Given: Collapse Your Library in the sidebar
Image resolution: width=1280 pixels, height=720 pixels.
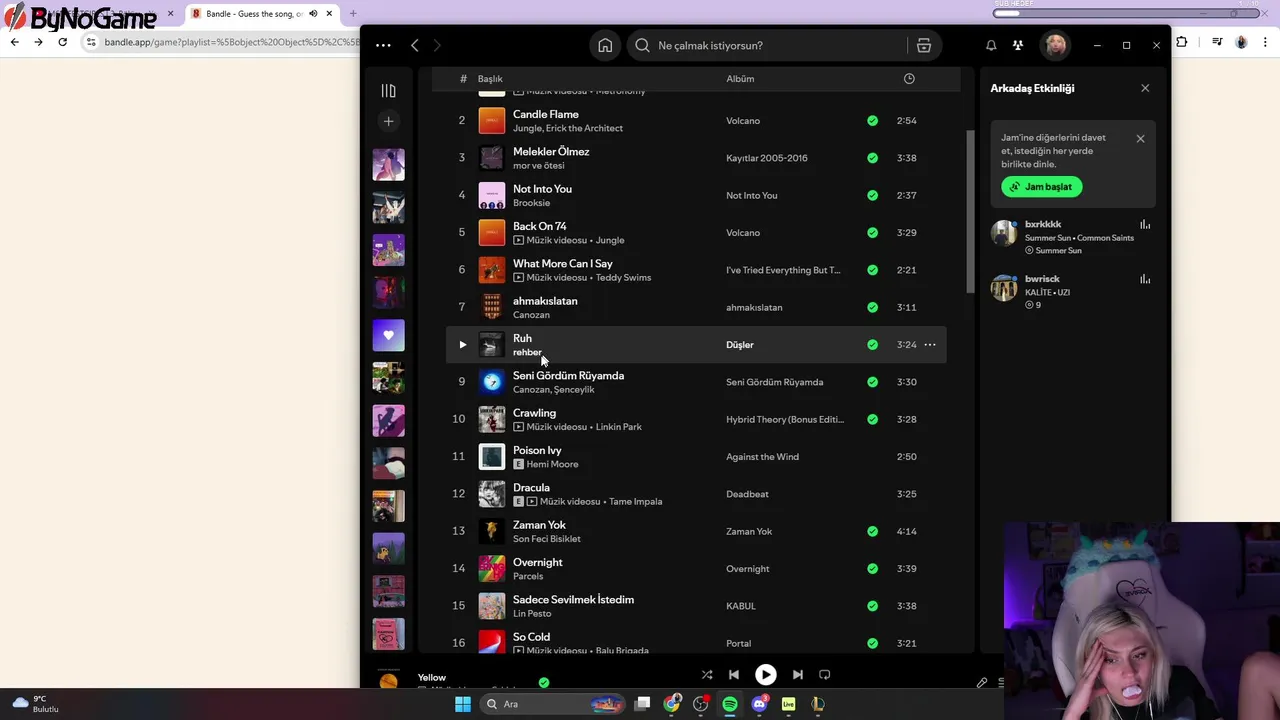Looking at the screenshot, I should pos(388,91).
